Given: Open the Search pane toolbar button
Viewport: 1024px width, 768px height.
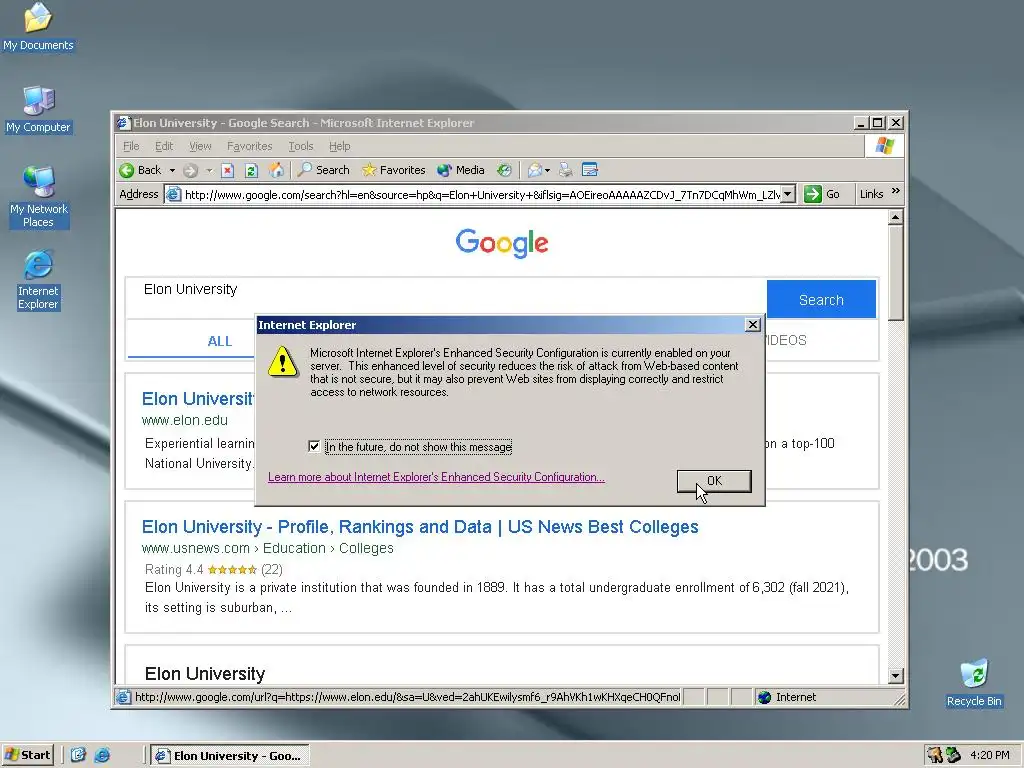Looking at the screenshot, I should pos(323,170).
